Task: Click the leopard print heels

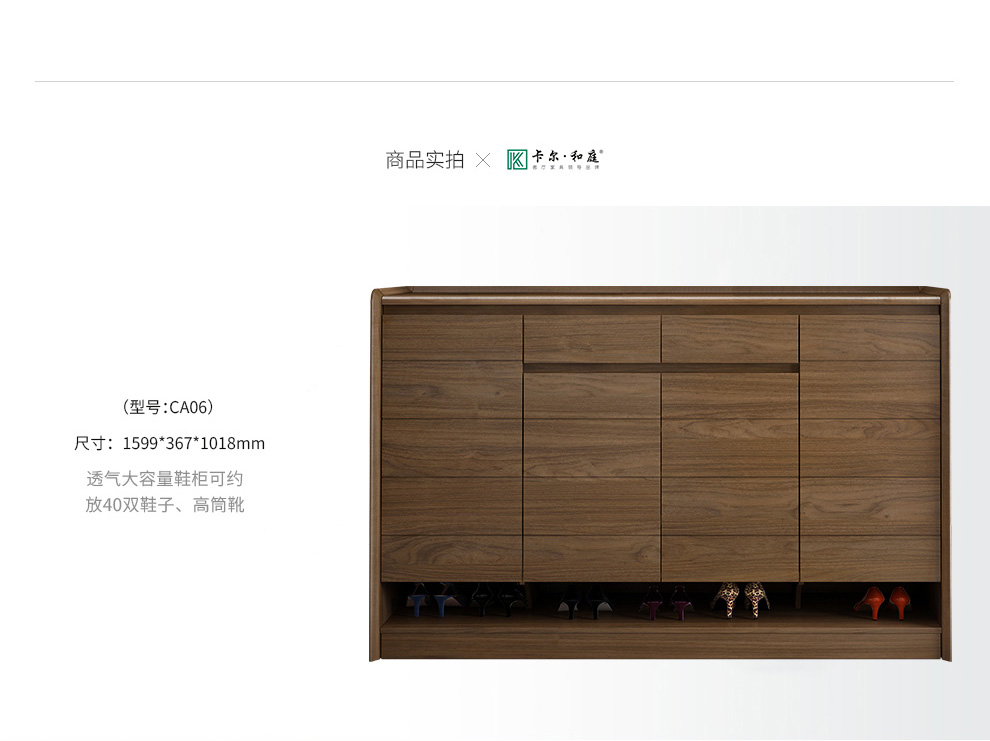Action: click(x=740, y=600)
